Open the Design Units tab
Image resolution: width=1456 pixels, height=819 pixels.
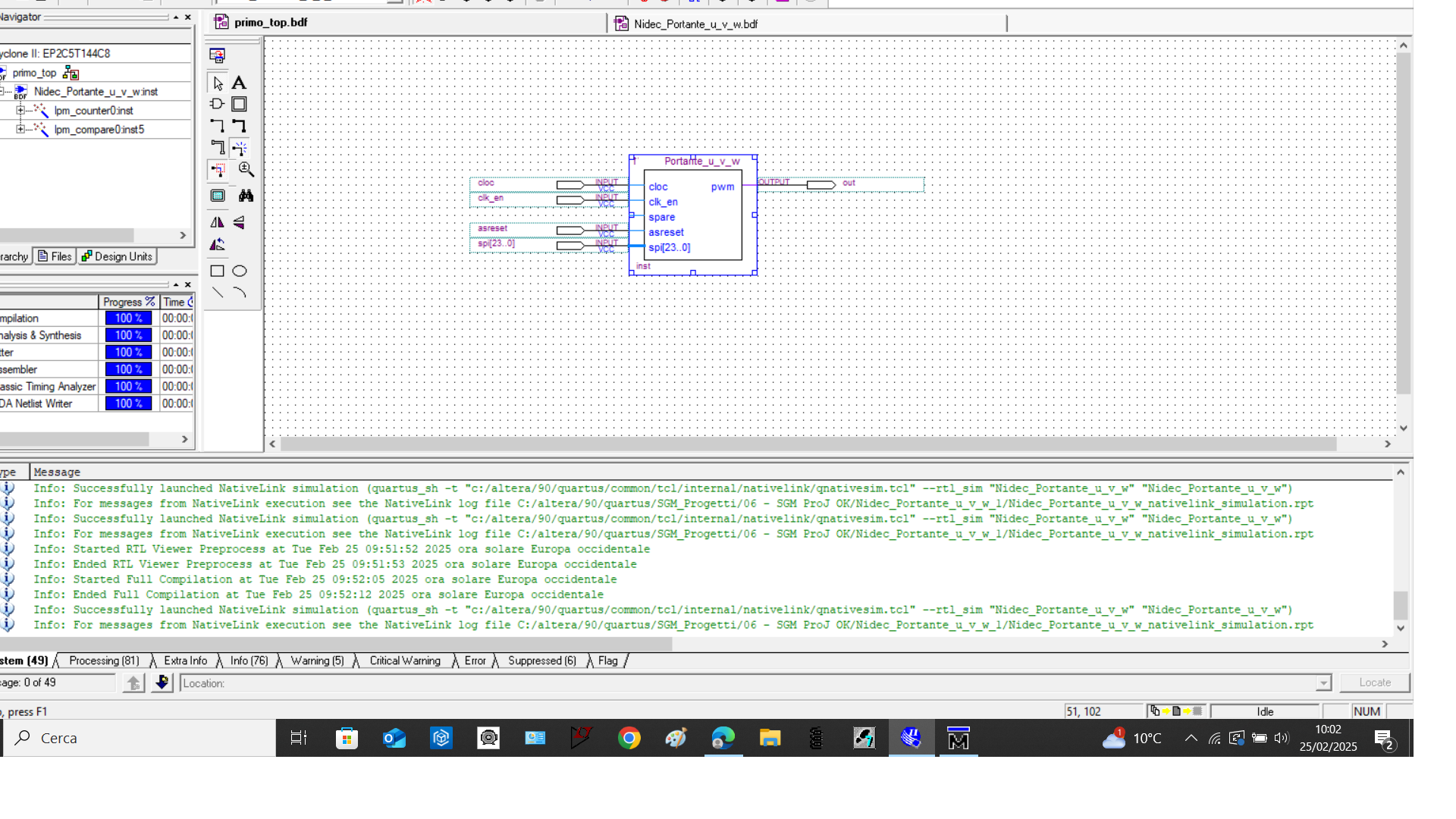pyautogui.click(x=117, y=256)
